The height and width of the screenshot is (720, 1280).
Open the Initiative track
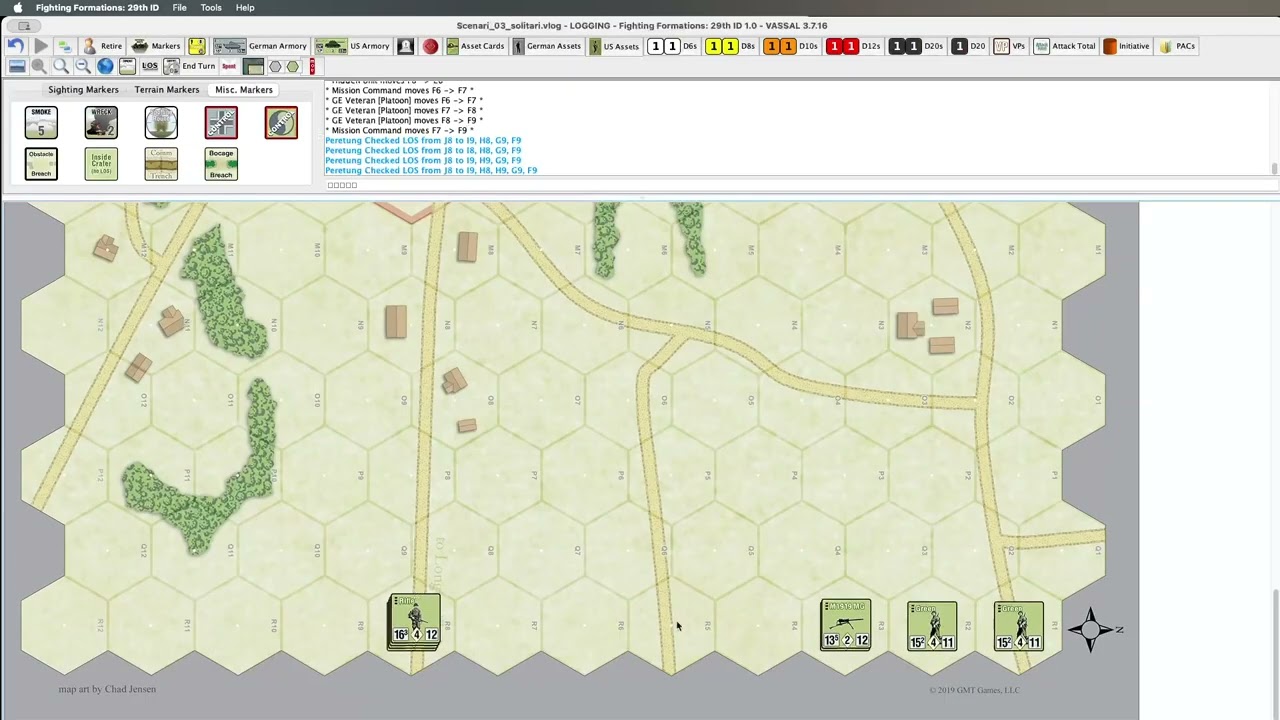(1126, 46)
